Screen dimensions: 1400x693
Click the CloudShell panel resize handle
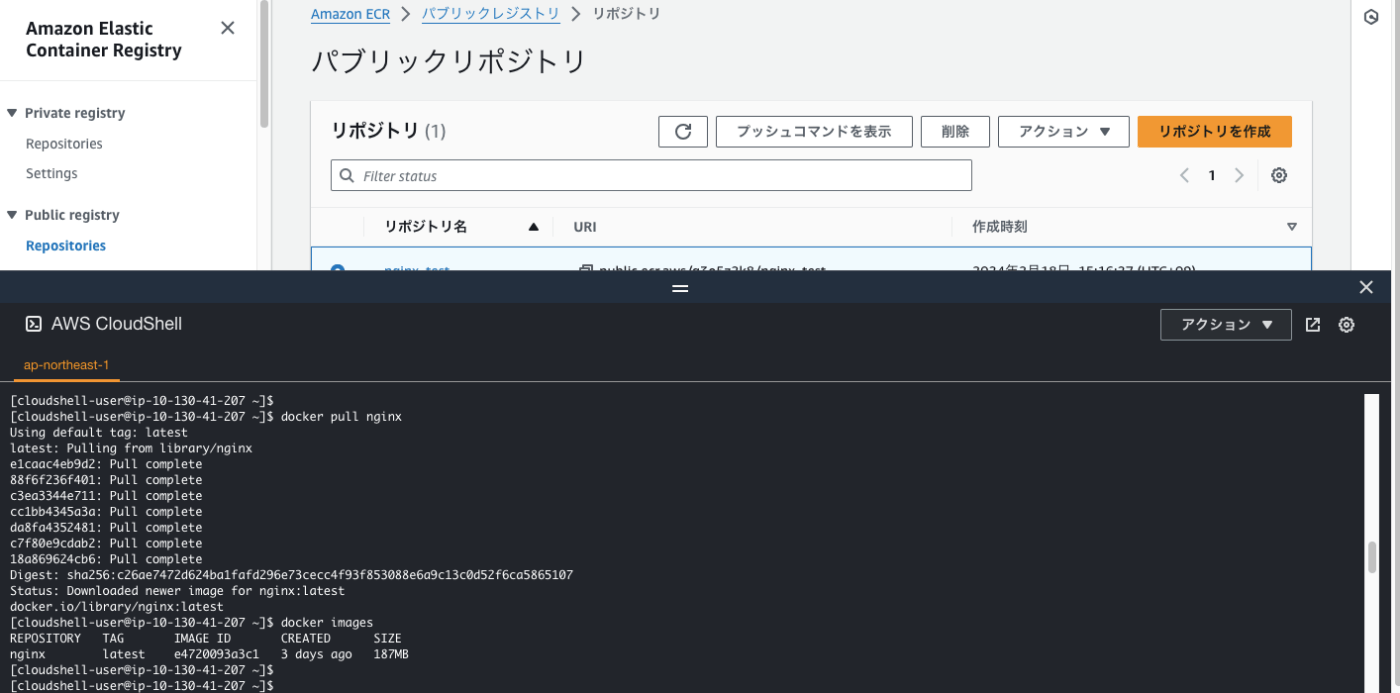(680, 287)
